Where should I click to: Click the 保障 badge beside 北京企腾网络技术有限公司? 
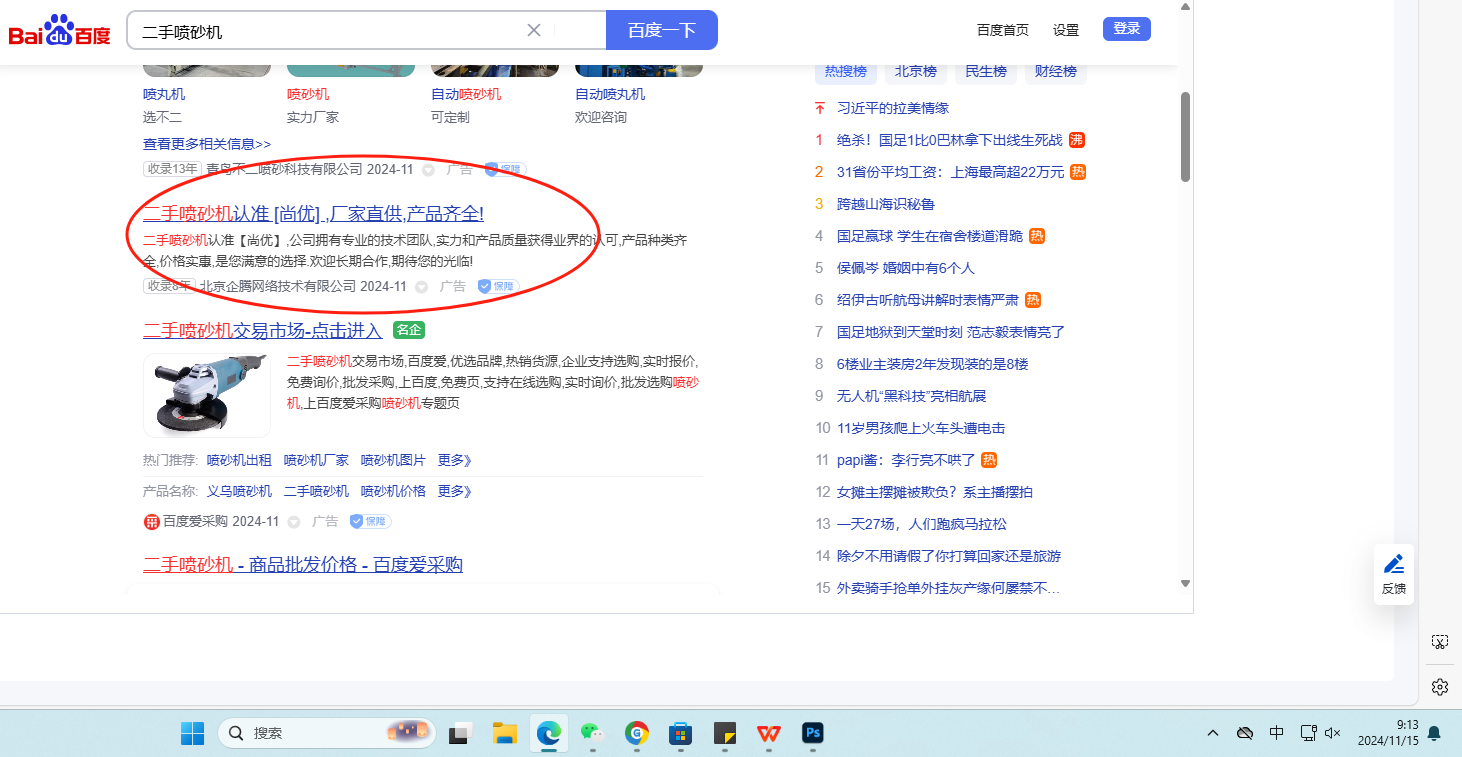498,286
